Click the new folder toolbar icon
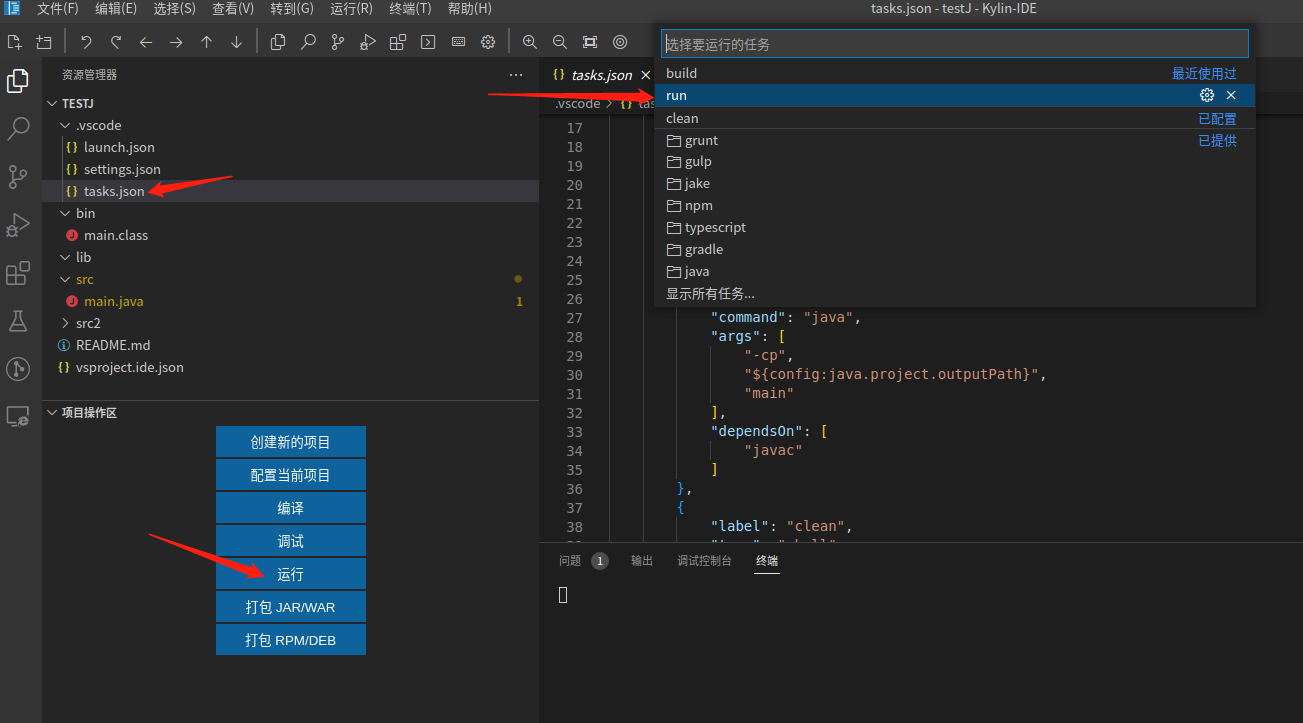This screenshot has height=723, width=1303. (44, 42)
